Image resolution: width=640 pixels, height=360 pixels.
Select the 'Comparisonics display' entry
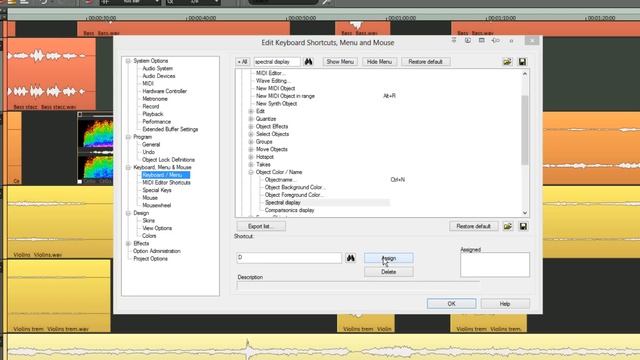tap(289, 210)
